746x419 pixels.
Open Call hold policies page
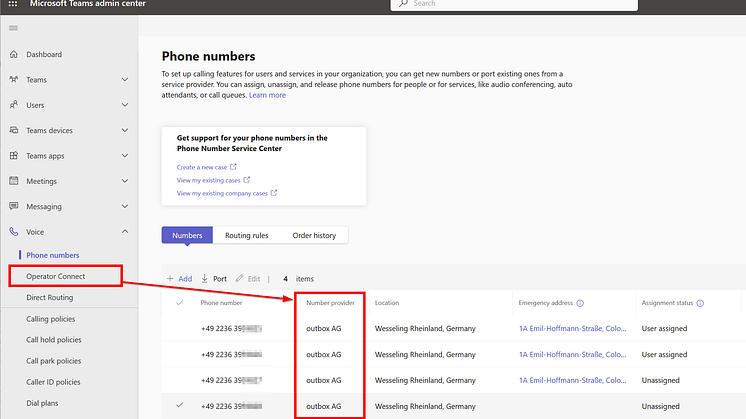[x=54, y=340]
